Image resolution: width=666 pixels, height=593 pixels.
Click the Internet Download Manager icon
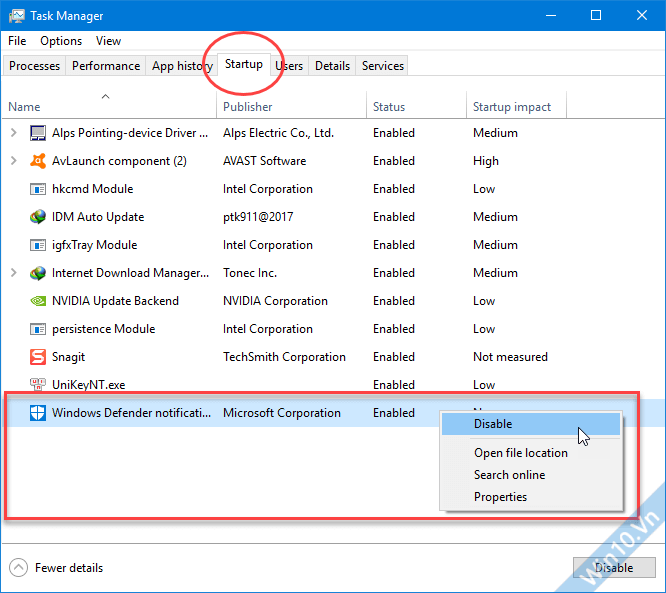point(38,273)
